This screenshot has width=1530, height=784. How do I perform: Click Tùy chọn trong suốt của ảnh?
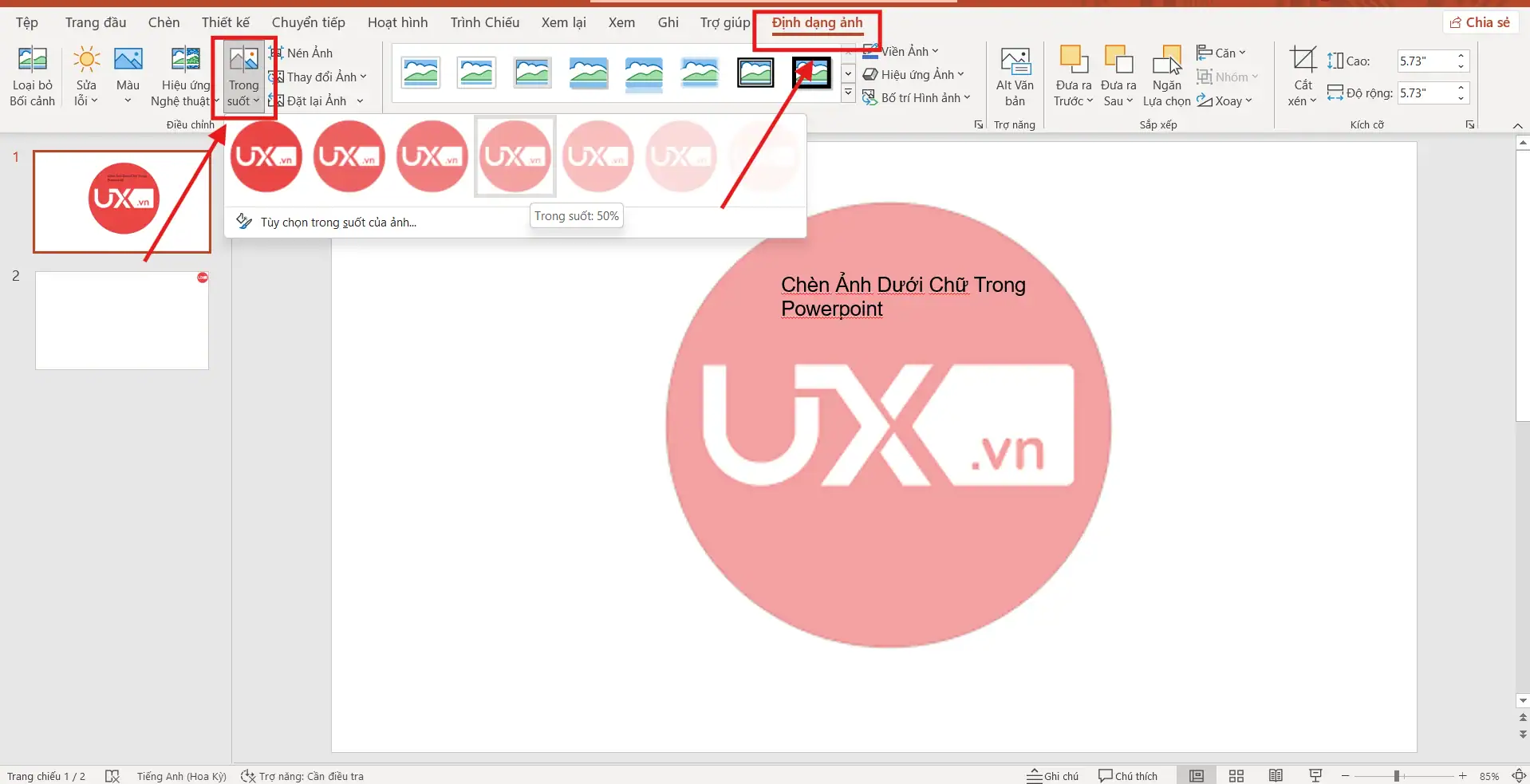(x=337, y=223)
